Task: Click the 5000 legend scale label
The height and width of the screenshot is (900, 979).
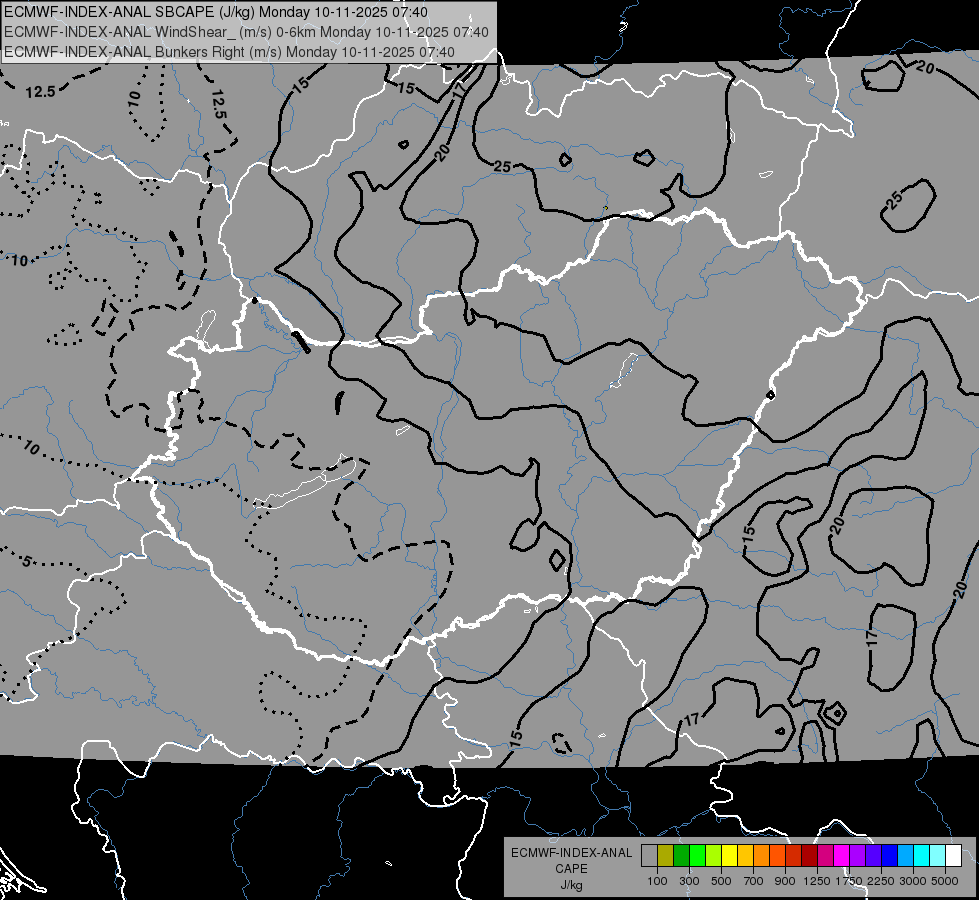Action: tap(945, 881)
